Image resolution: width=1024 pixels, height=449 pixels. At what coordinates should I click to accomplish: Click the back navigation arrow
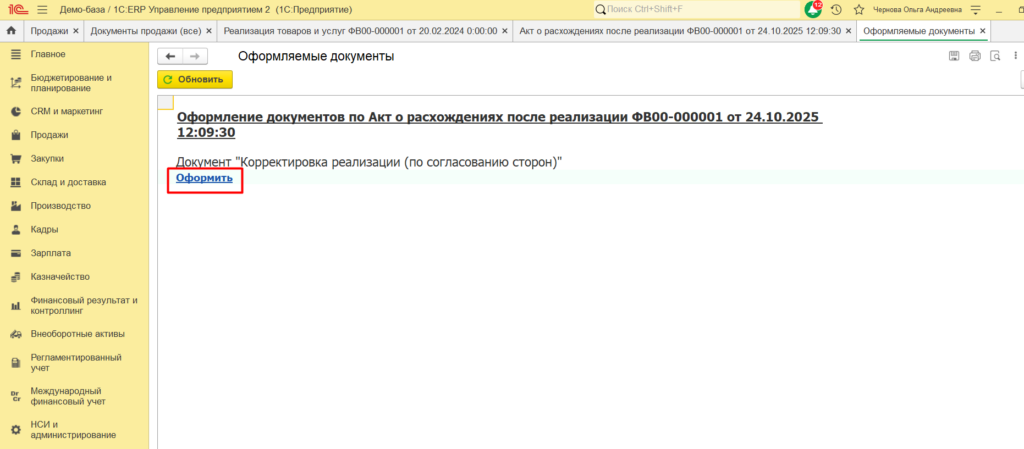(170, 57)
